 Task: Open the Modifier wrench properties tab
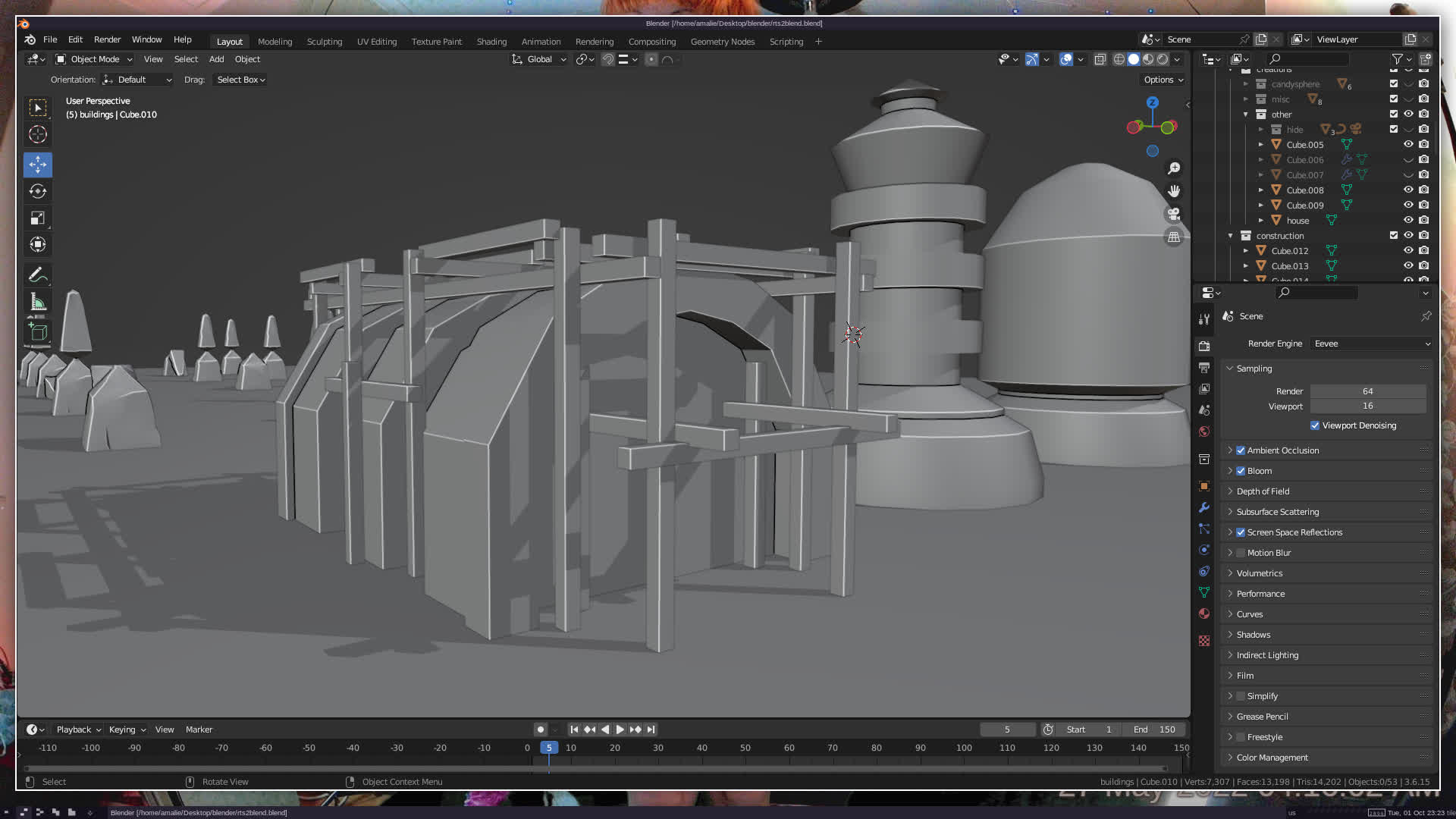coord(1204,507)
